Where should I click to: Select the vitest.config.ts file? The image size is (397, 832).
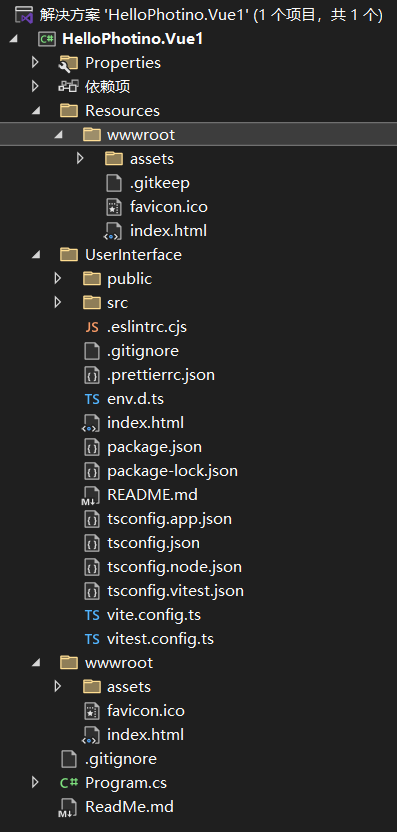click(160, 639)
